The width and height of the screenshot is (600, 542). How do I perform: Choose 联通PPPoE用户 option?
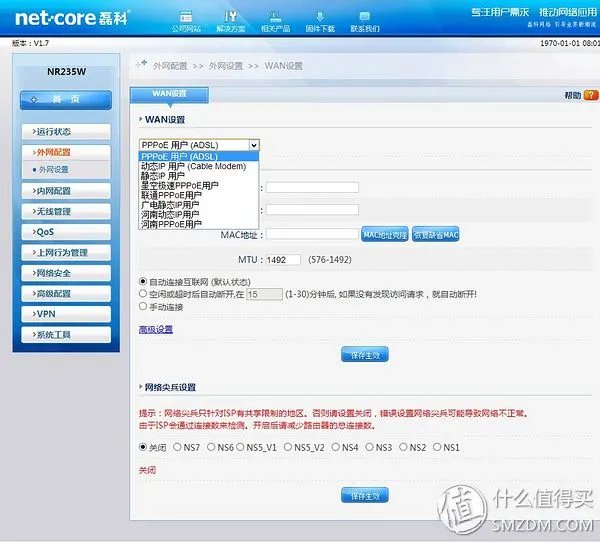pos(199,195)
